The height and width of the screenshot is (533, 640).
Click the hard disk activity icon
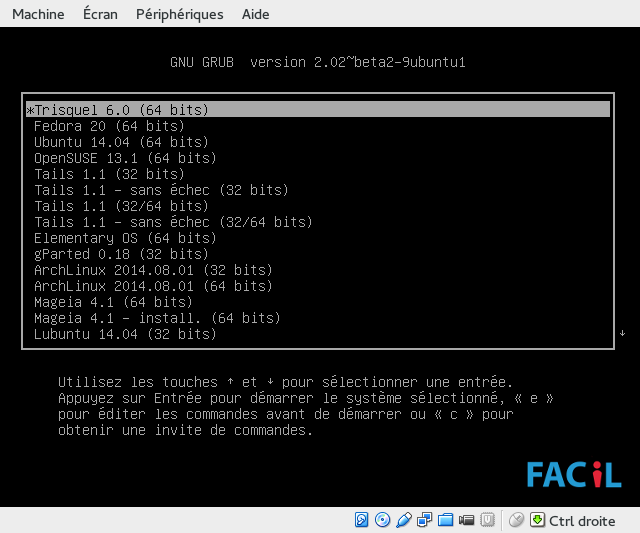[x=361, y=520]
